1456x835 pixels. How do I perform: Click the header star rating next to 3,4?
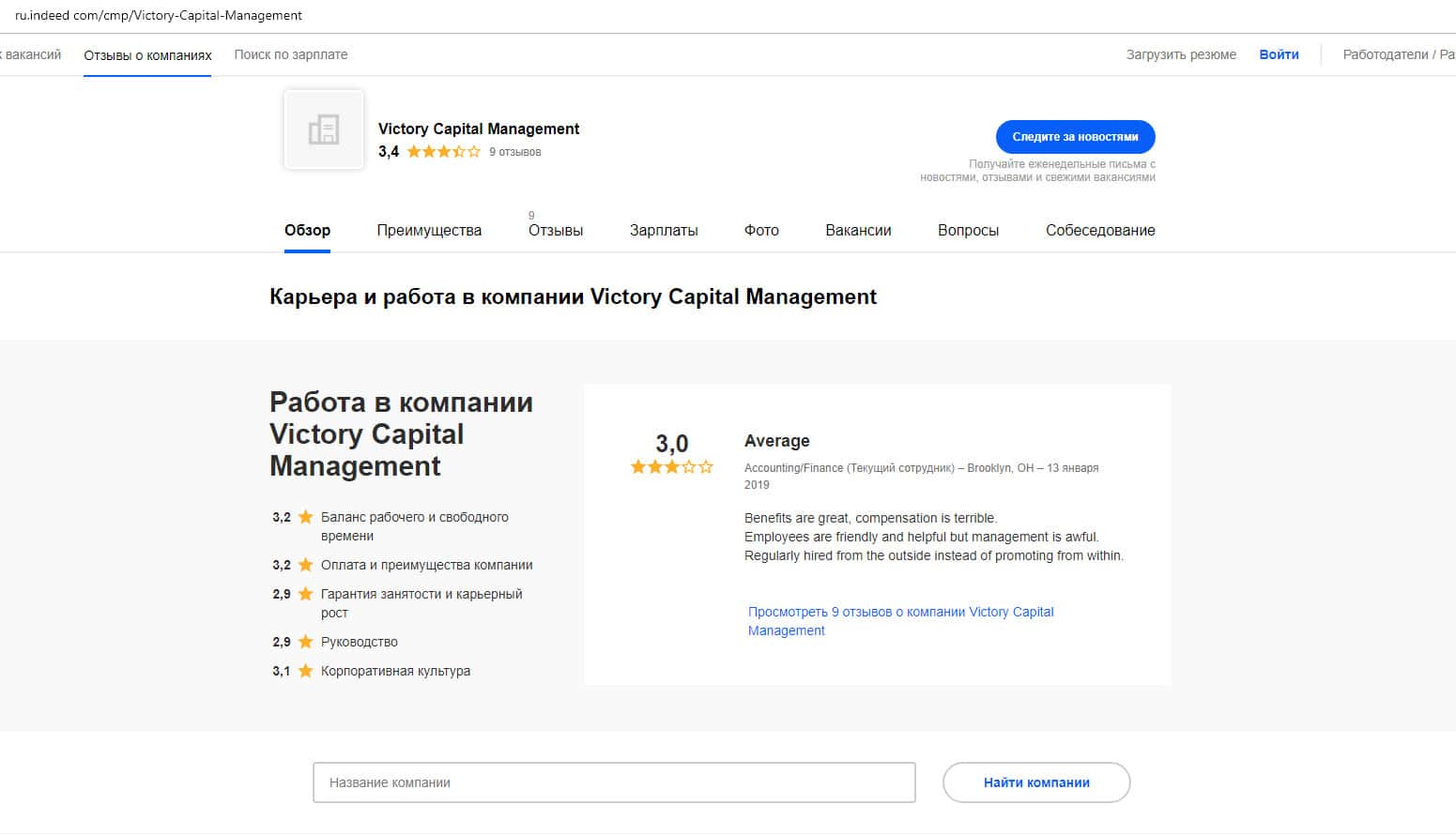443,152
